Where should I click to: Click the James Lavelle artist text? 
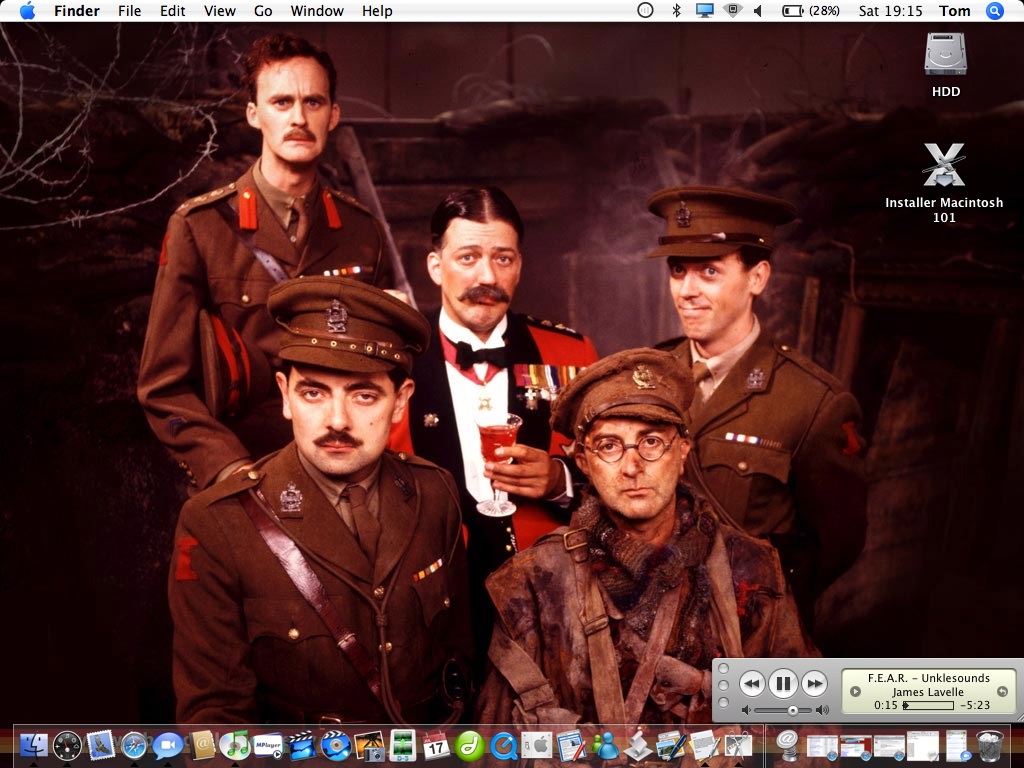pos(928,692)
